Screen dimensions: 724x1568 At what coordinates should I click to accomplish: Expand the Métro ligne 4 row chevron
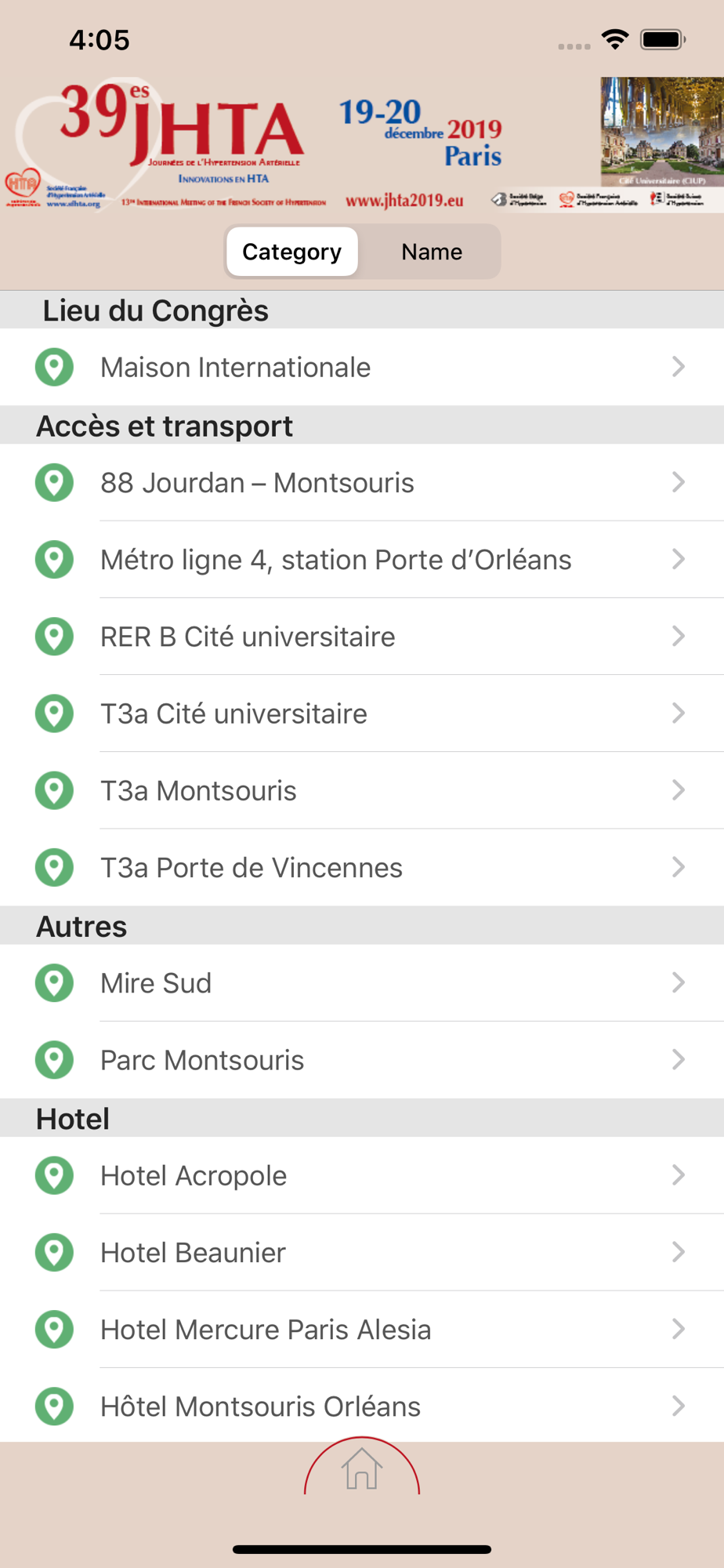coord(679,559)
